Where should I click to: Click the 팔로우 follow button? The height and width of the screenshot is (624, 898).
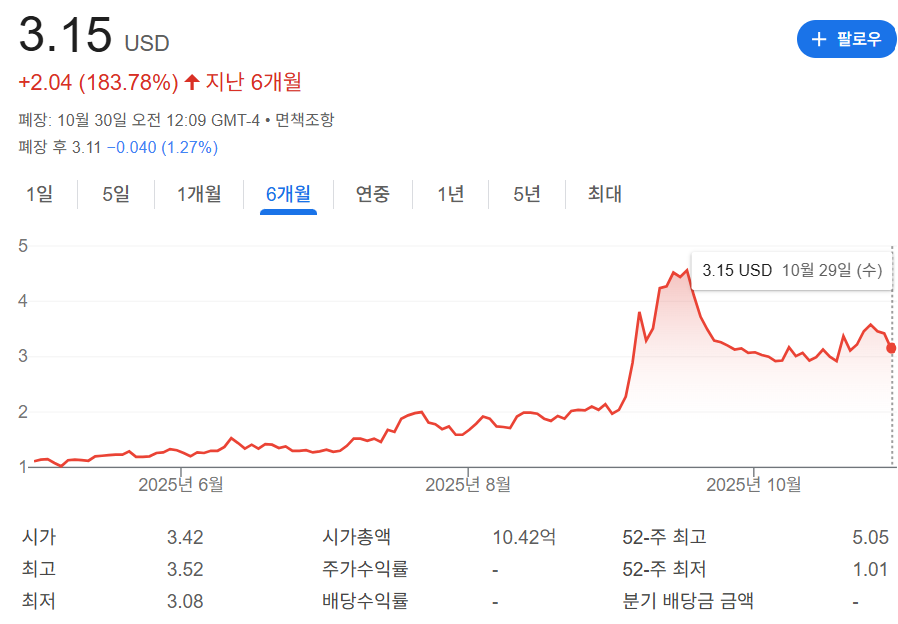[x=846, y=39]
